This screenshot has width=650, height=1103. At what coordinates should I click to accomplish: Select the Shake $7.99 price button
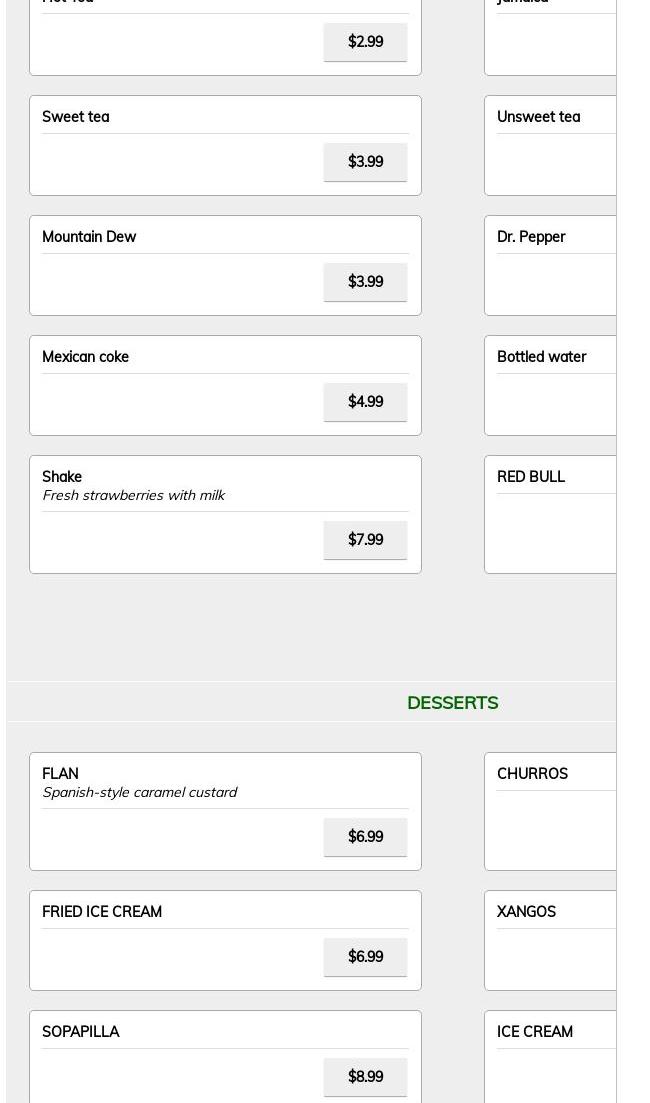tap(365, 540)
